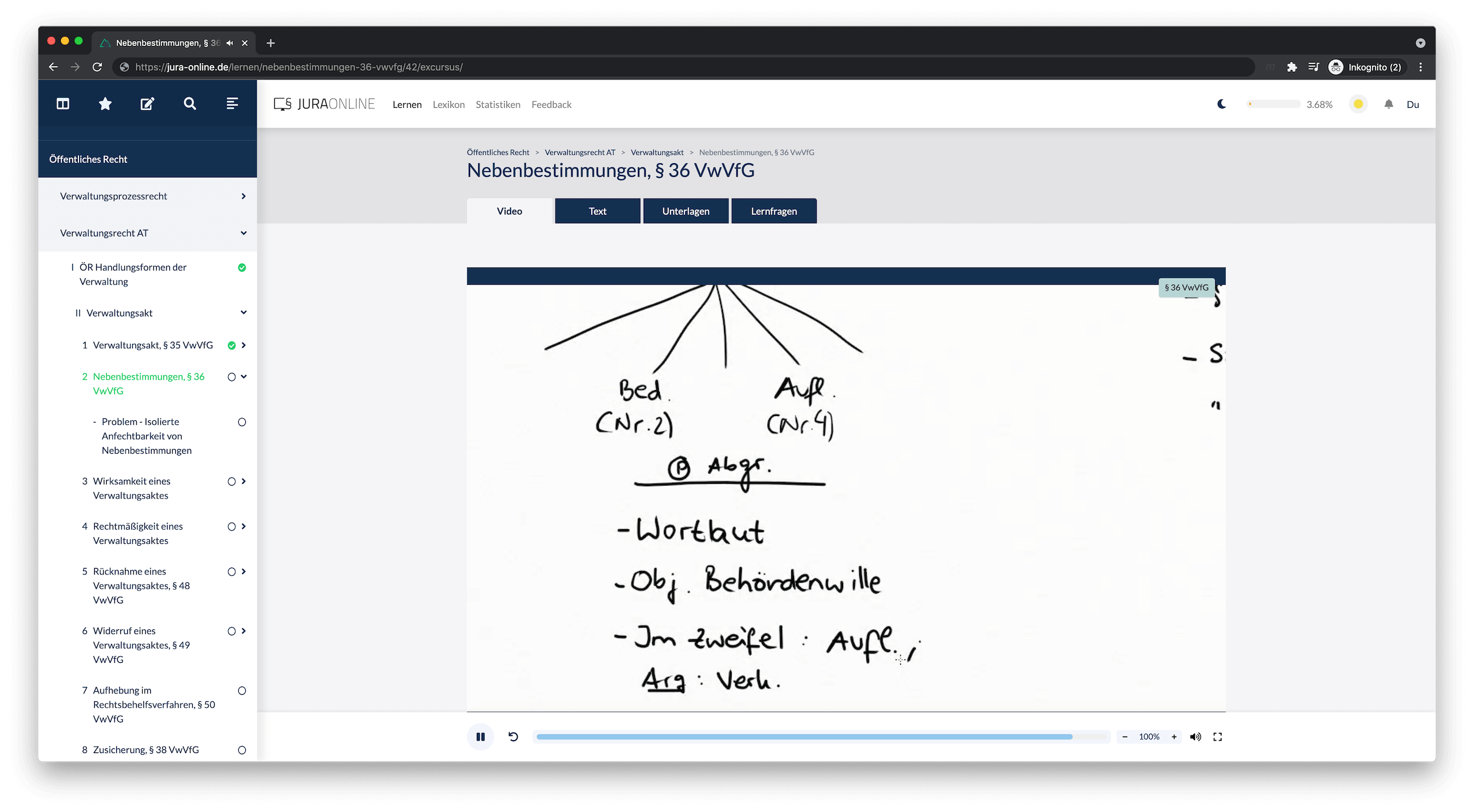Toggle the sidebar layout columns icon

click(x=63, y=104)
